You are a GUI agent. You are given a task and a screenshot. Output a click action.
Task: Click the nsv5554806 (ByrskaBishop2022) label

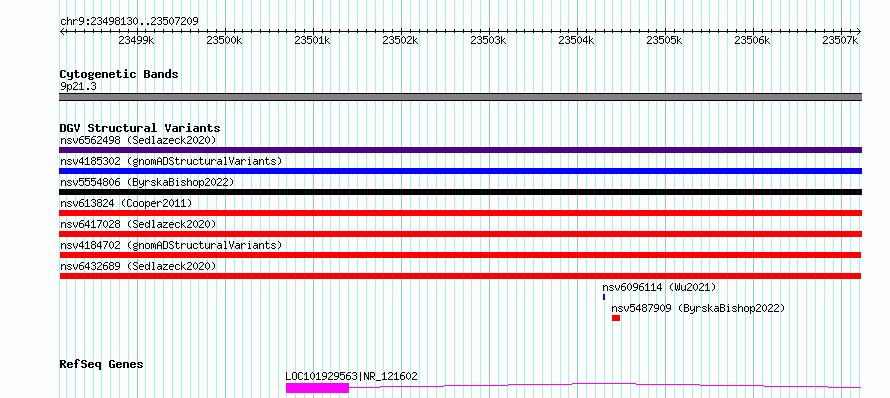[147, 182]
